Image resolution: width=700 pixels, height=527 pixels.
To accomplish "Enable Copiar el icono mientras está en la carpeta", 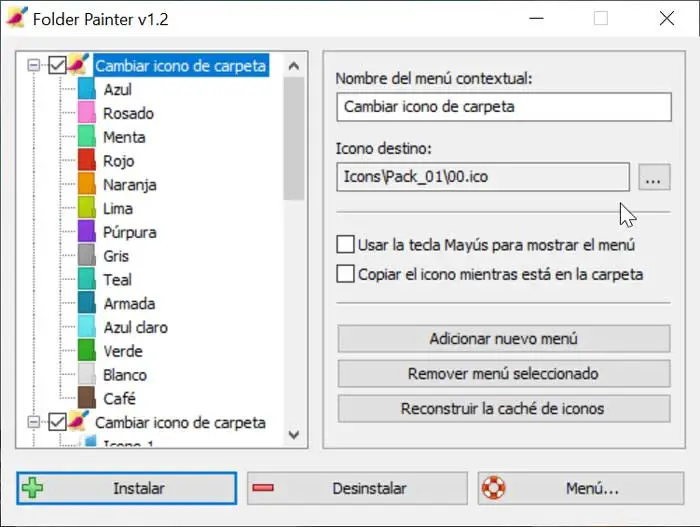I will click(345, 274).
